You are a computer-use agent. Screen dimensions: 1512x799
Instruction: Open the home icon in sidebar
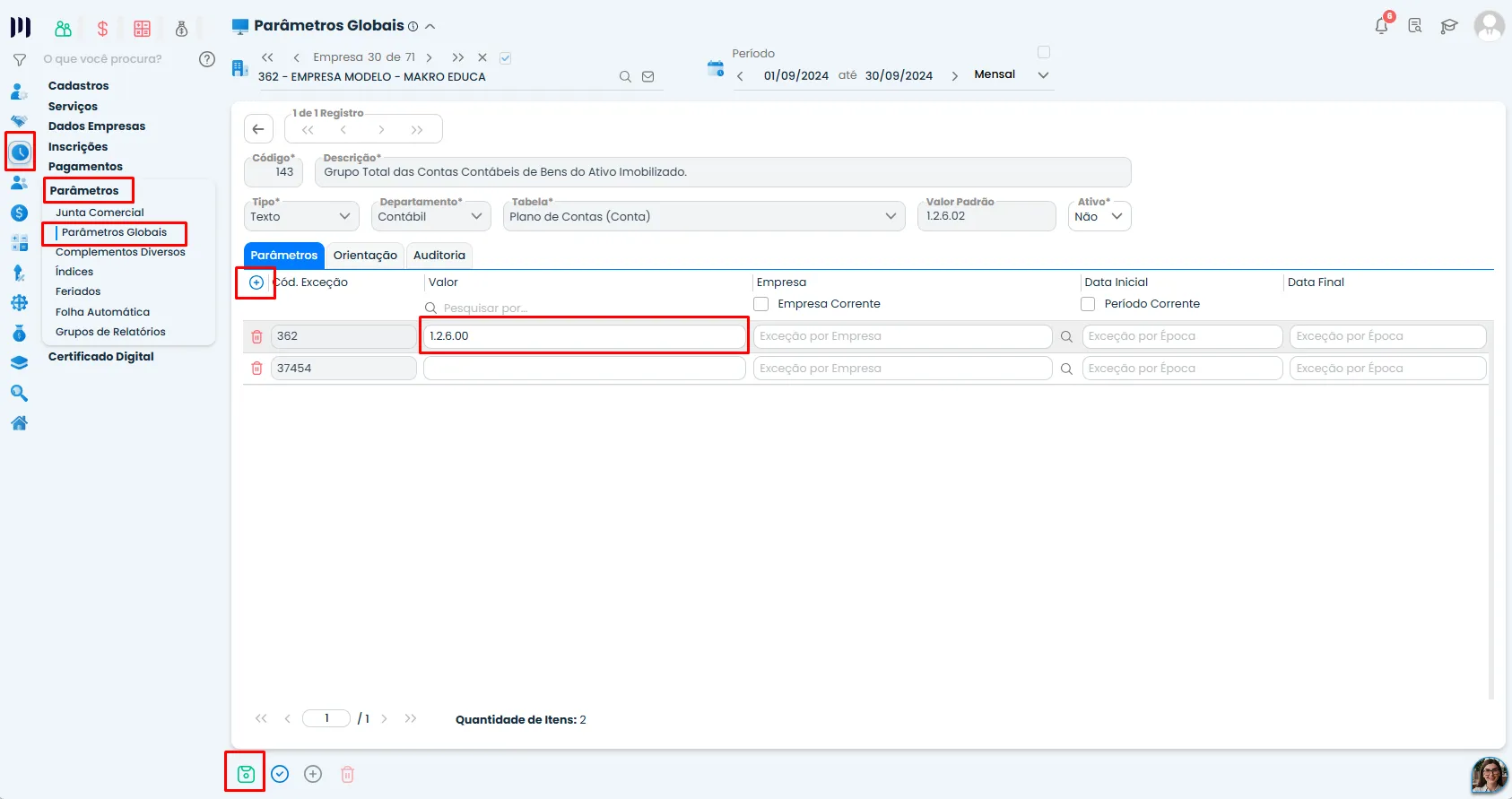tap(19, 423)
